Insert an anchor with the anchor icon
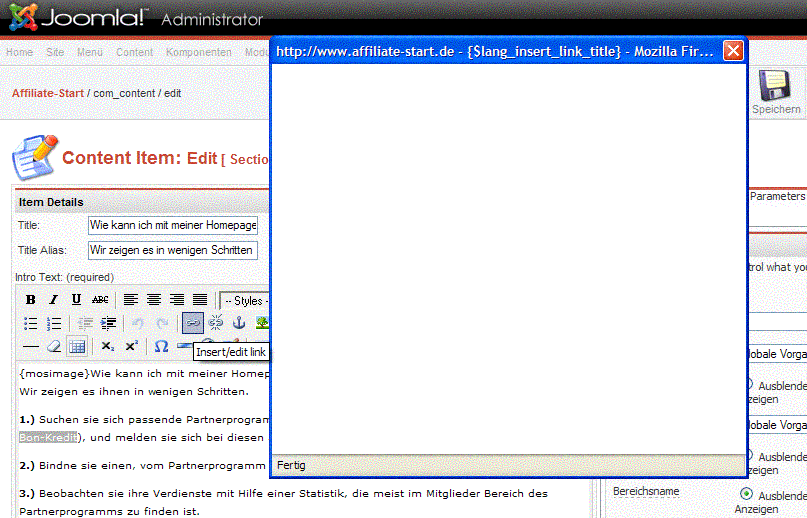The height and width of the screenshot is (518, 807). point(238,323)
